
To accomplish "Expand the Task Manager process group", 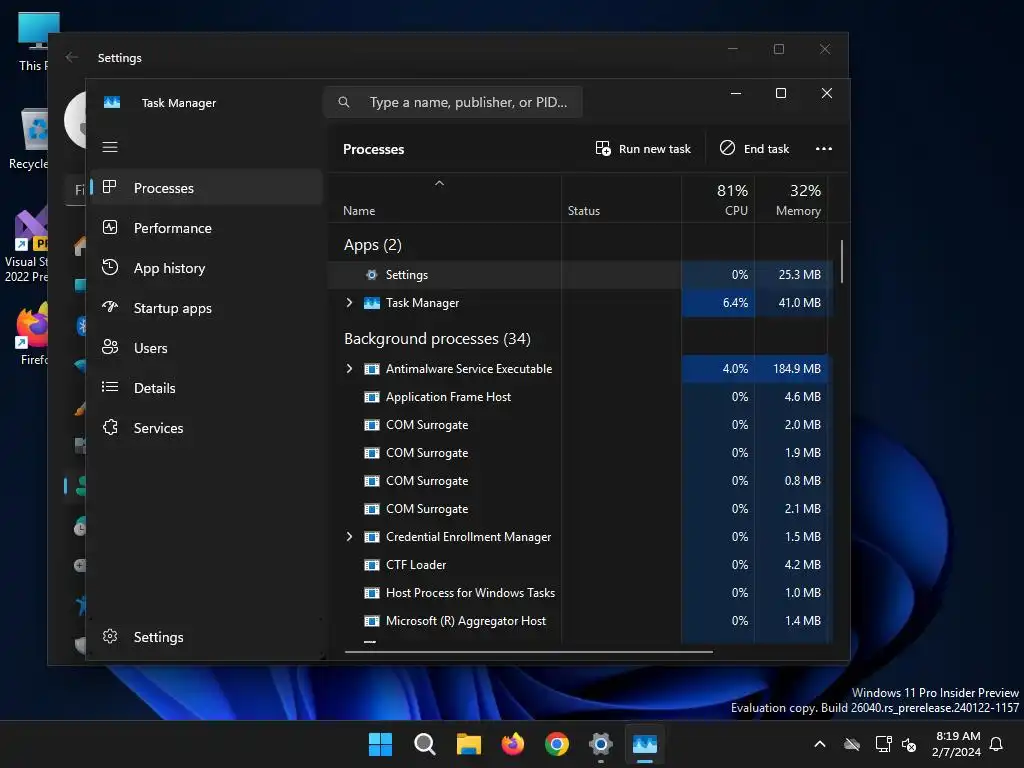I will (x=349, y=302).
